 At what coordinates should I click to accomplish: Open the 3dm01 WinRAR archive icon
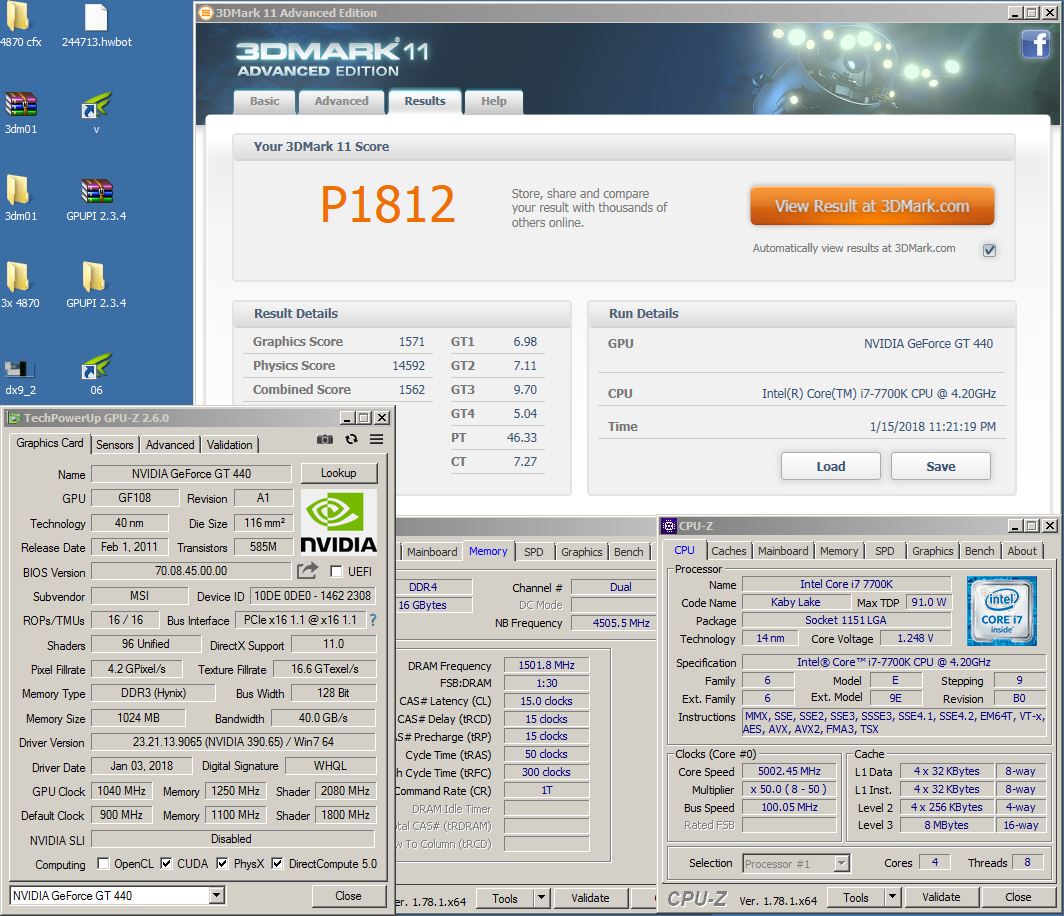point(21,113)
